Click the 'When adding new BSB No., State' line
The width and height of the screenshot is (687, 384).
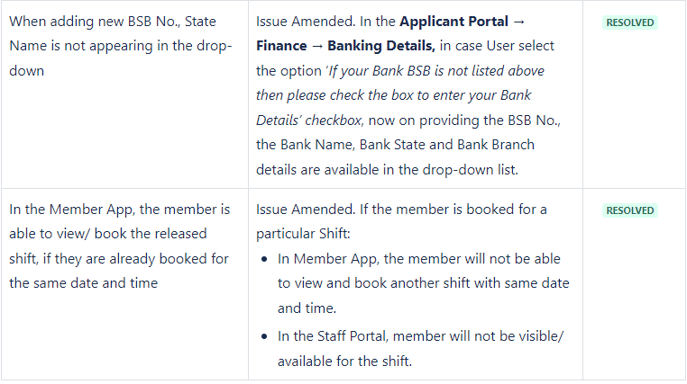point(113,21)
